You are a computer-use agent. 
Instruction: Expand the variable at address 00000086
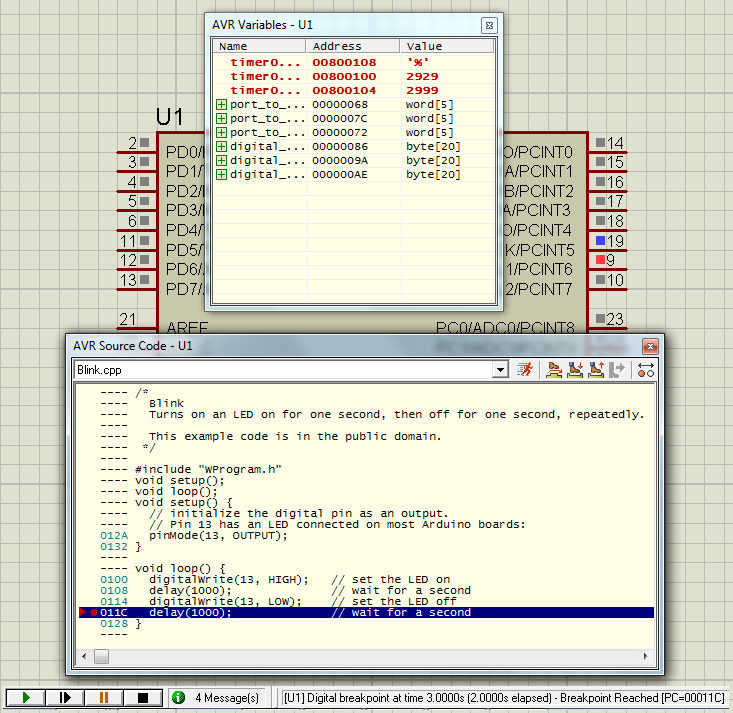221,146
